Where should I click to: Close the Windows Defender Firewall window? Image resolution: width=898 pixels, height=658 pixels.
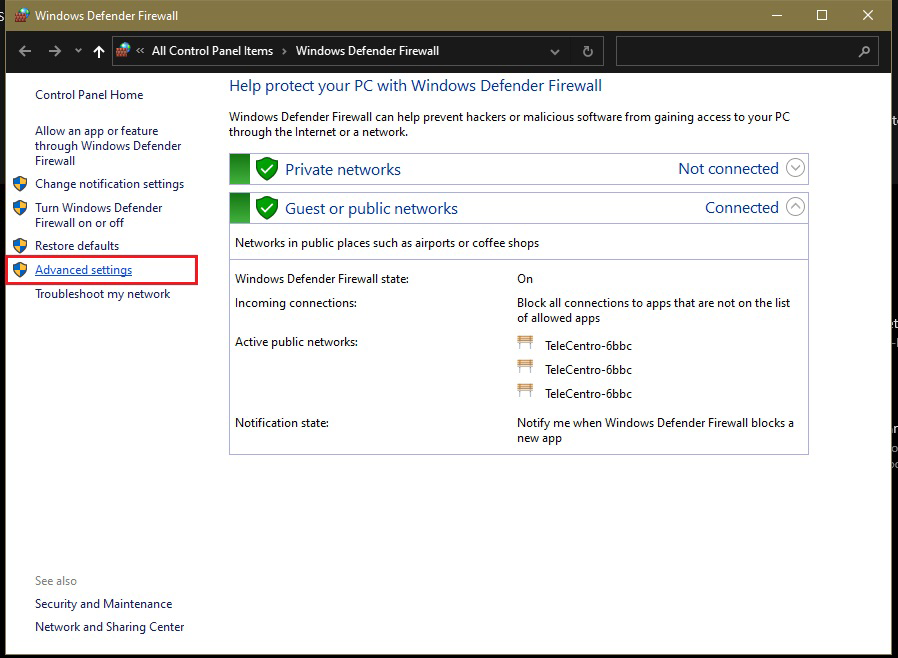coord(868,15)
